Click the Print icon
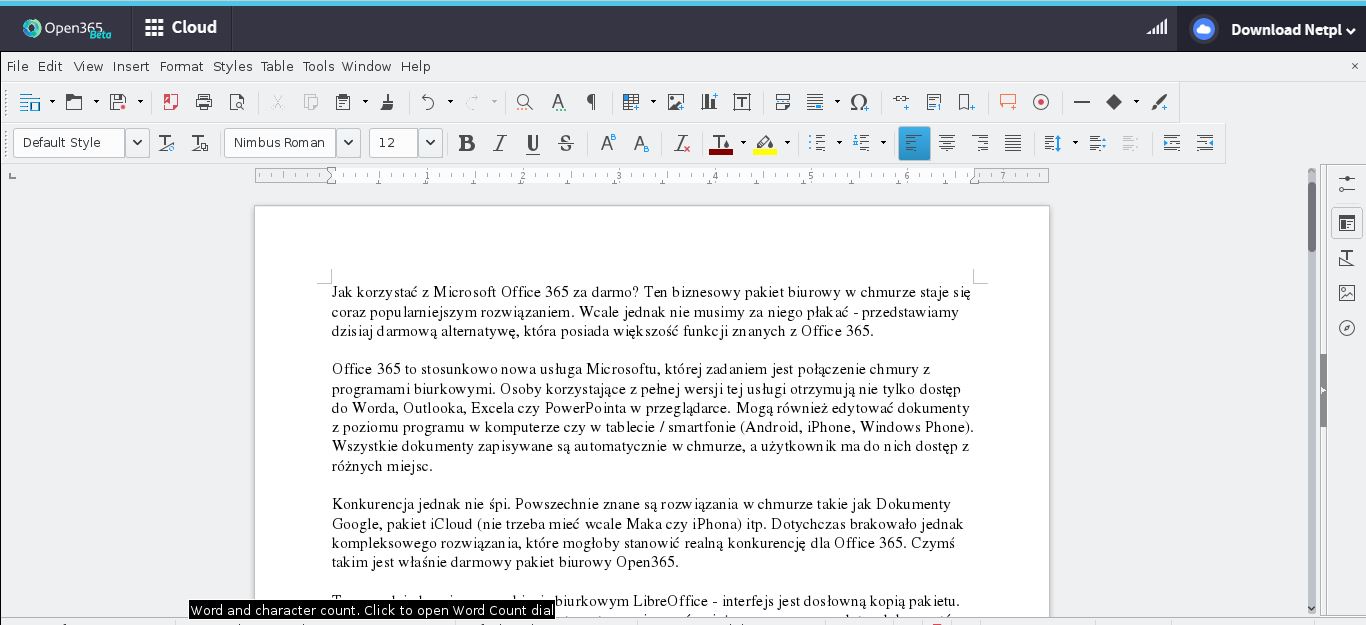Viewport: 1366px width, 625px height. pyautogui.click(x=204, y=102)
